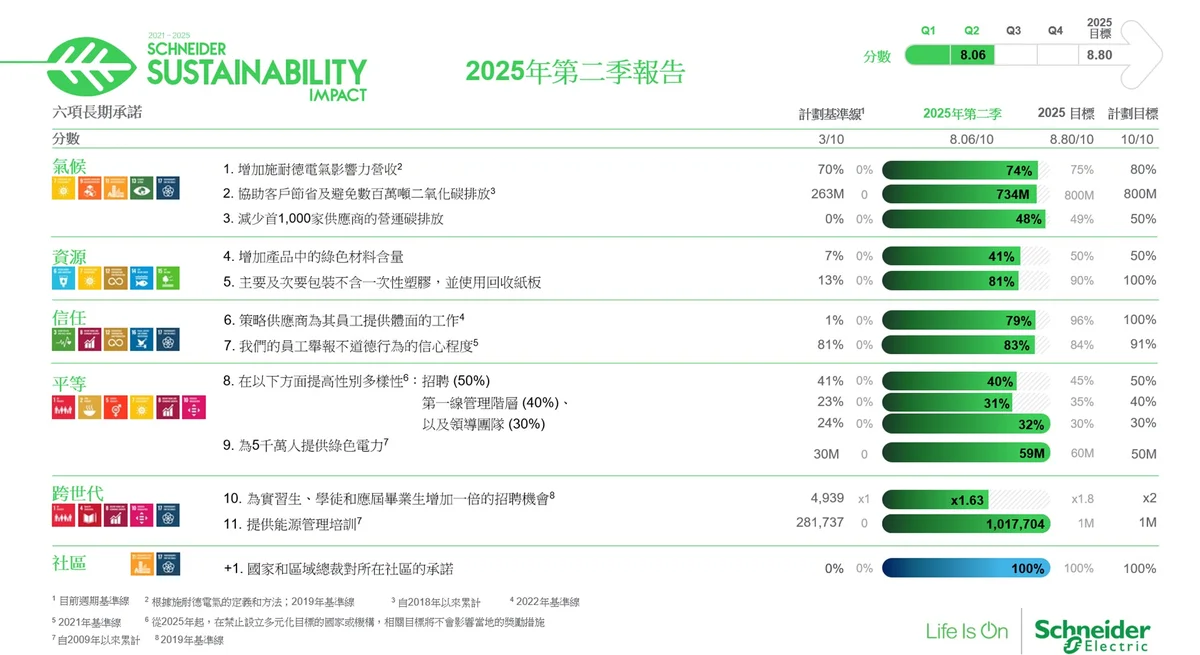Screen dimensions: 1200x655
Task: Click the SDG 4 book icon under 跨世代
Action: [x=90, y=515]
